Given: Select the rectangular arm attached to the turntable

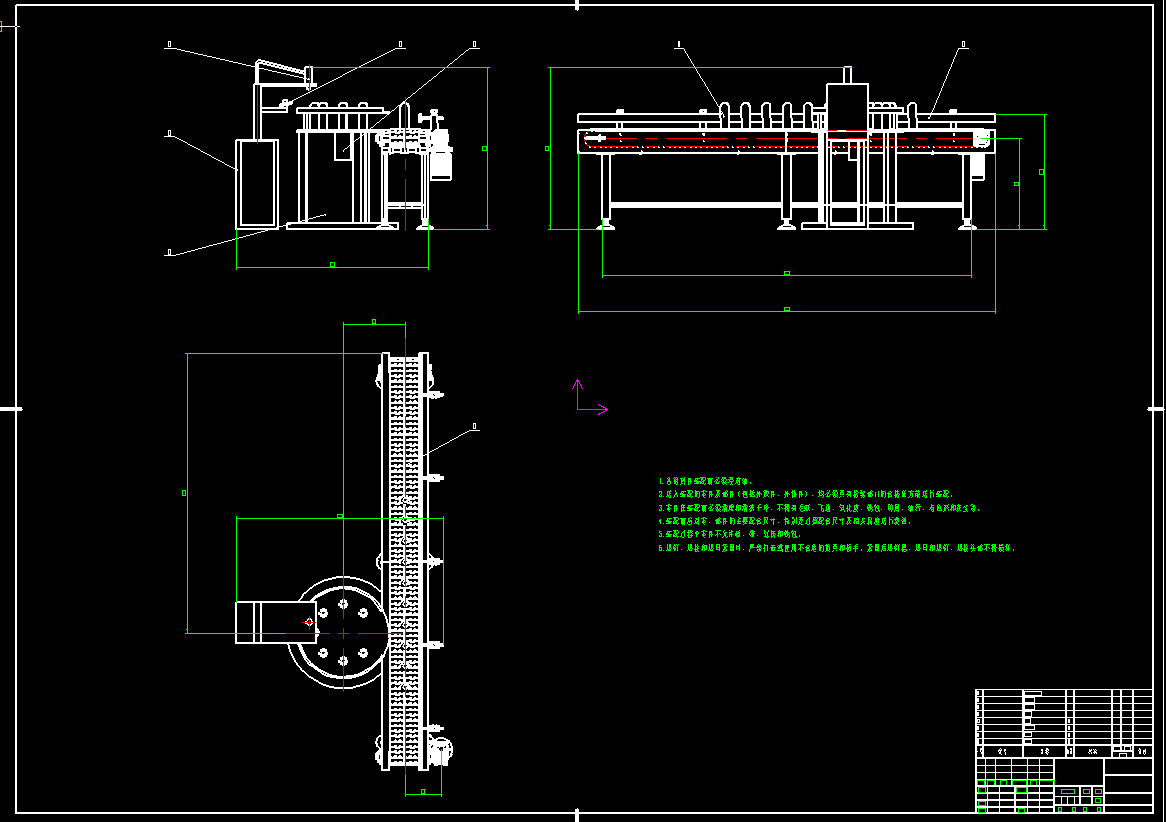Looking at the screenshot, I should (x=276, y=623).
